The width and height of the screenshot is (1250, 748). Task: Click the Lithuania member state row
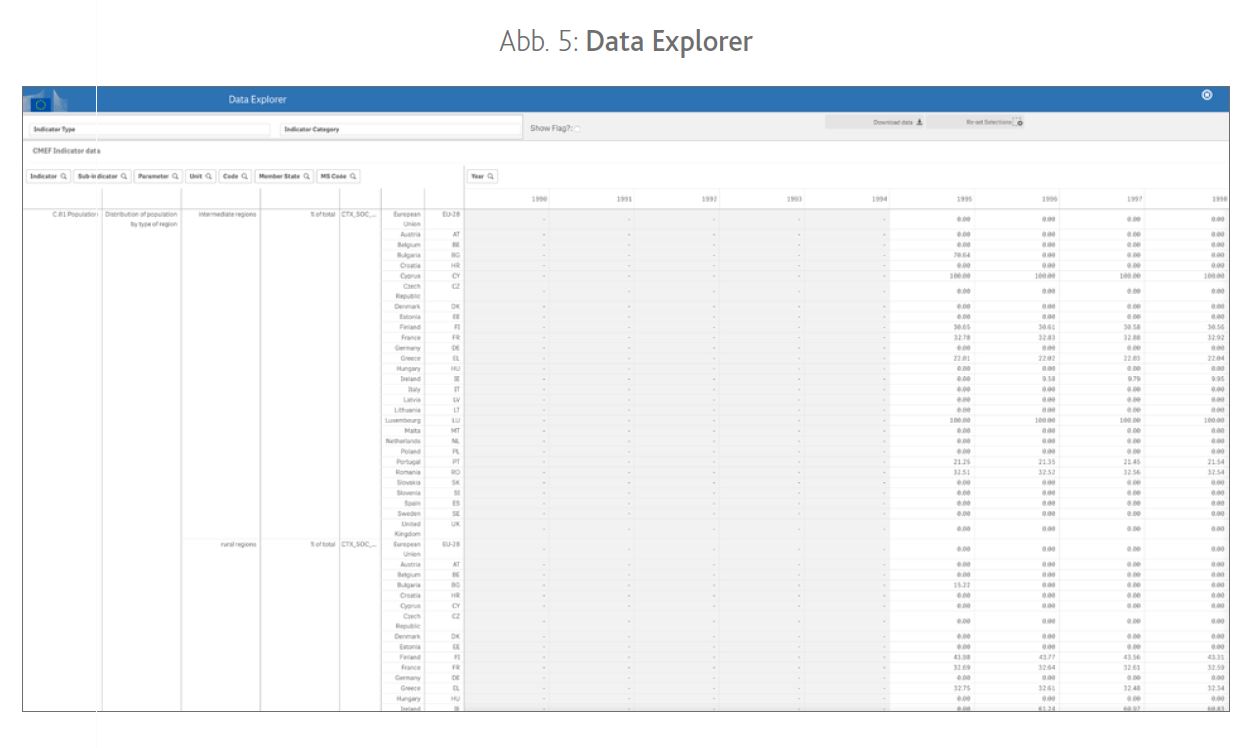click(407, 410)
